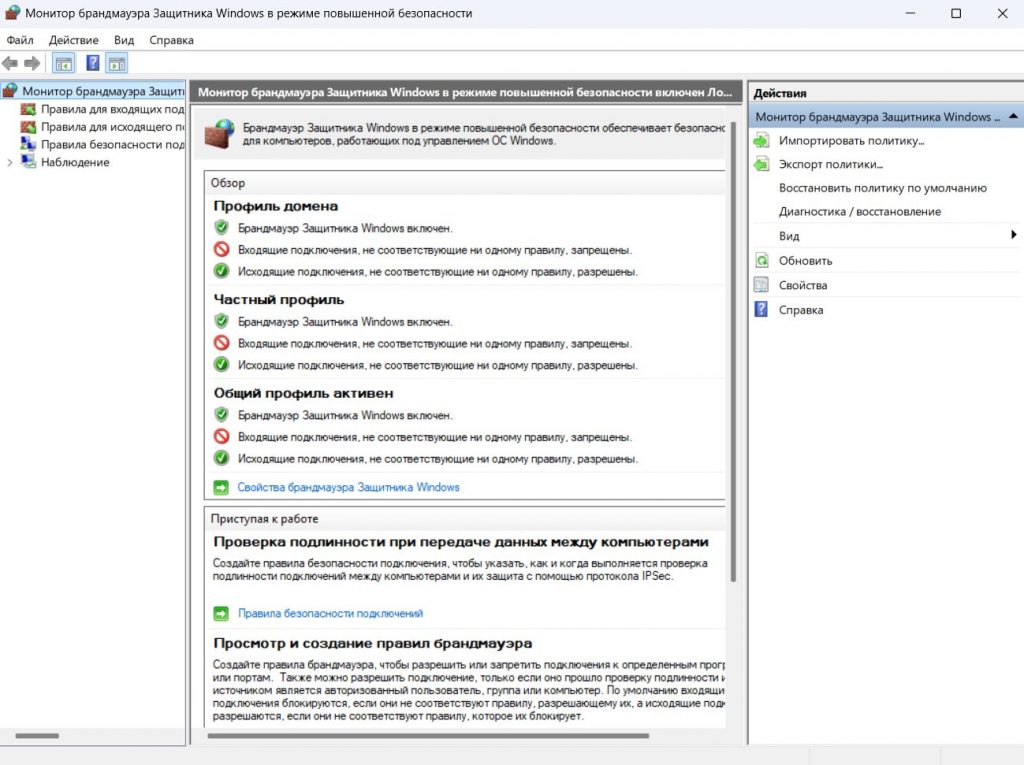Collapse the Actions section header arrow
The image size is (1024, 765).
(x=1013, y=117)
